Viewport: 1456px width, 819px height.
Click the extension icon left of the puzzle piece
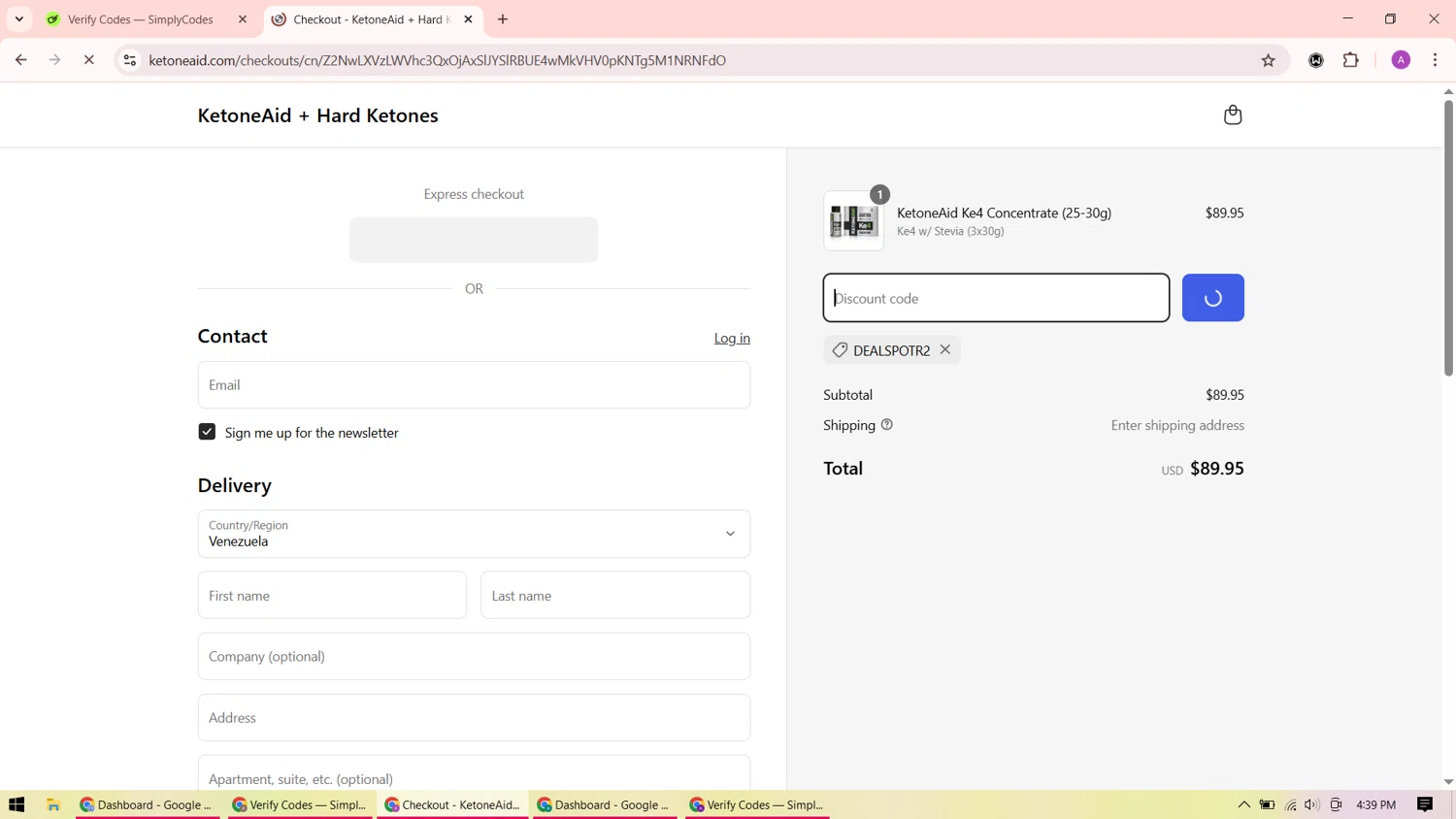click(x=1316, y=60)
